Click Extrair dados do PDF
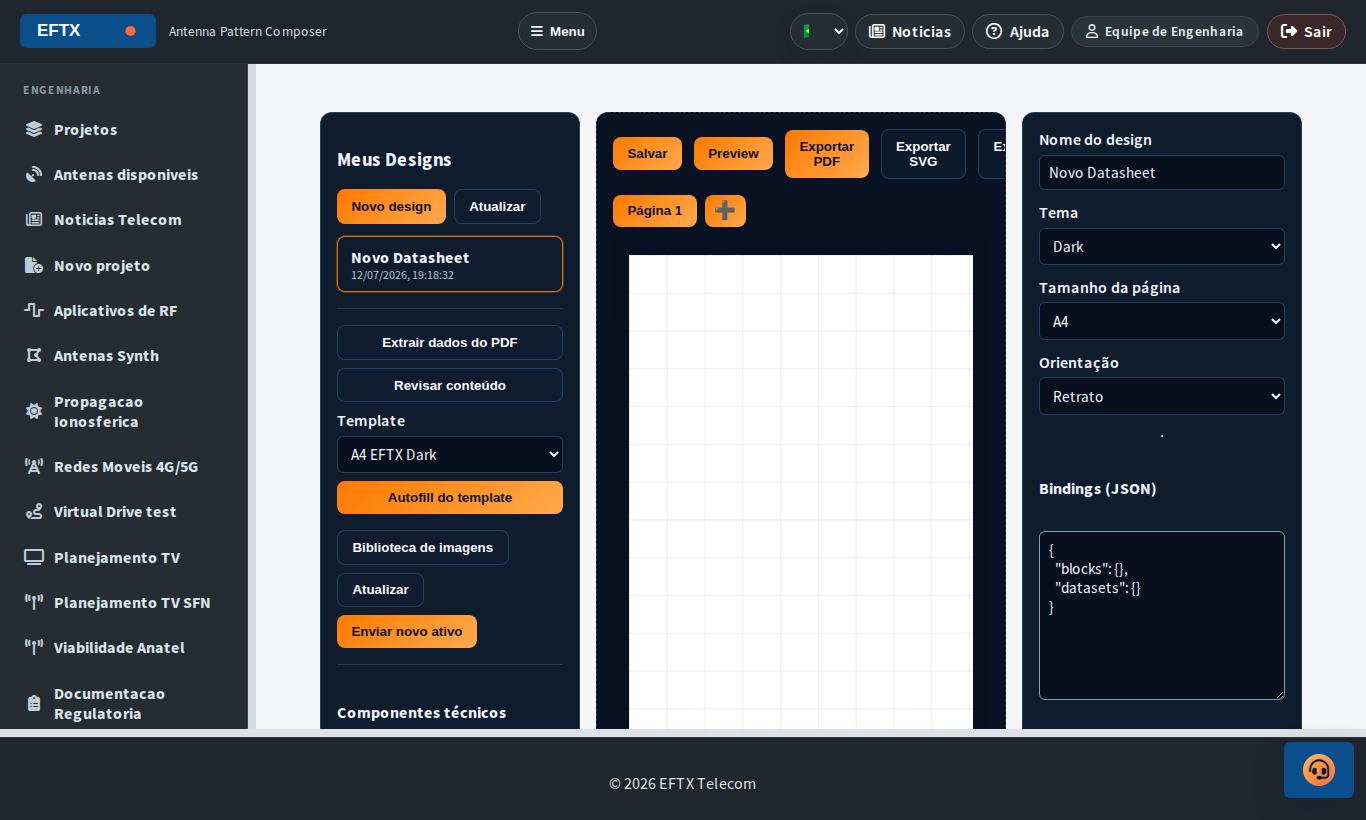The height and width of the screenshot is (820, 1366). tap(450, 342)
